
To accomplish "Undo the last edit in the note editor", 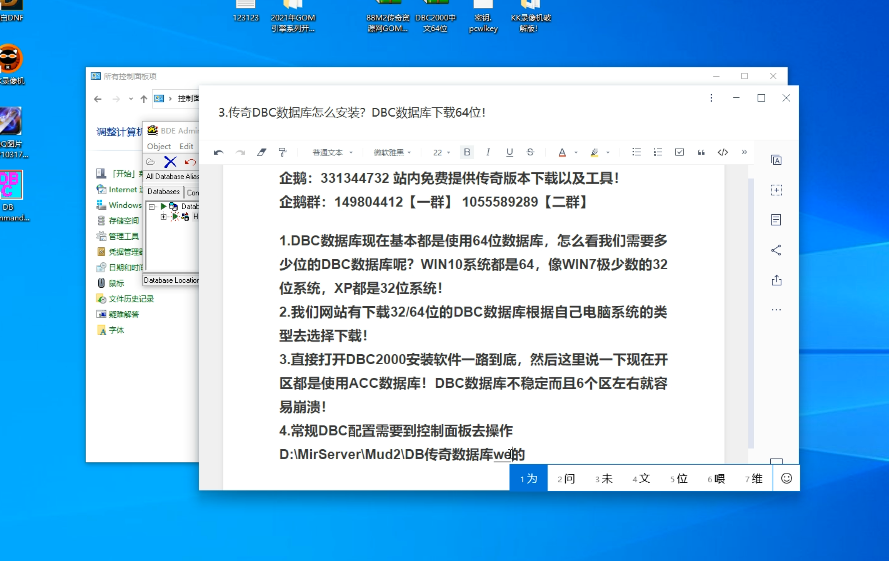I will [x=218, y=153].
